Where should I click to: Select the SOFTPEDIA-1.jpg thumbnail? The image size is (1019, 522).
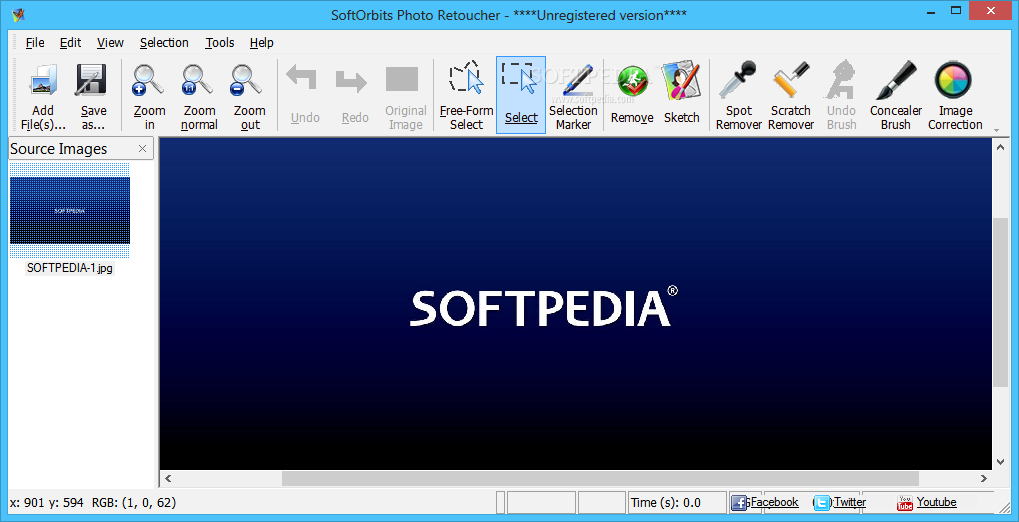coord(70,210)
